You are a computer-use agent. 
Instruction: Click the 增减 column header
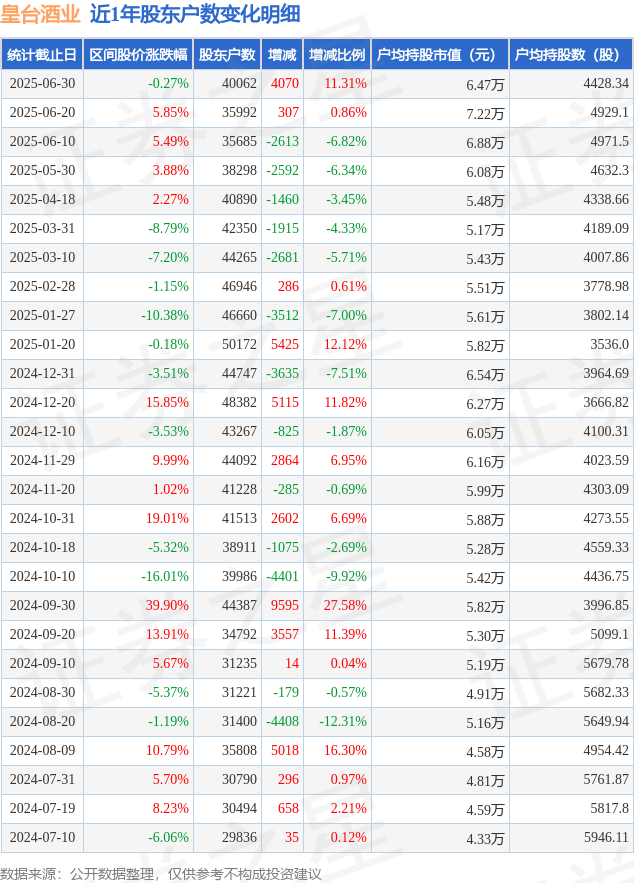282,55
